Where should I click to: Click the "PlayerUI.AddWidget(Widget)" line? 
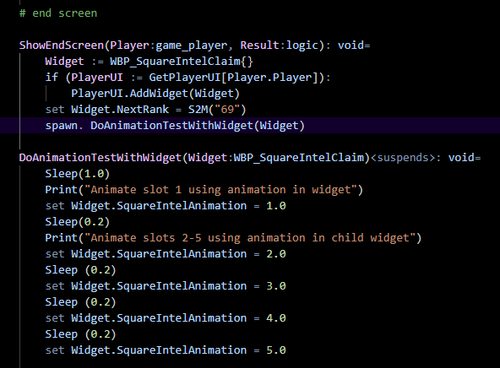pyautogui.click(x=155, y=94)
